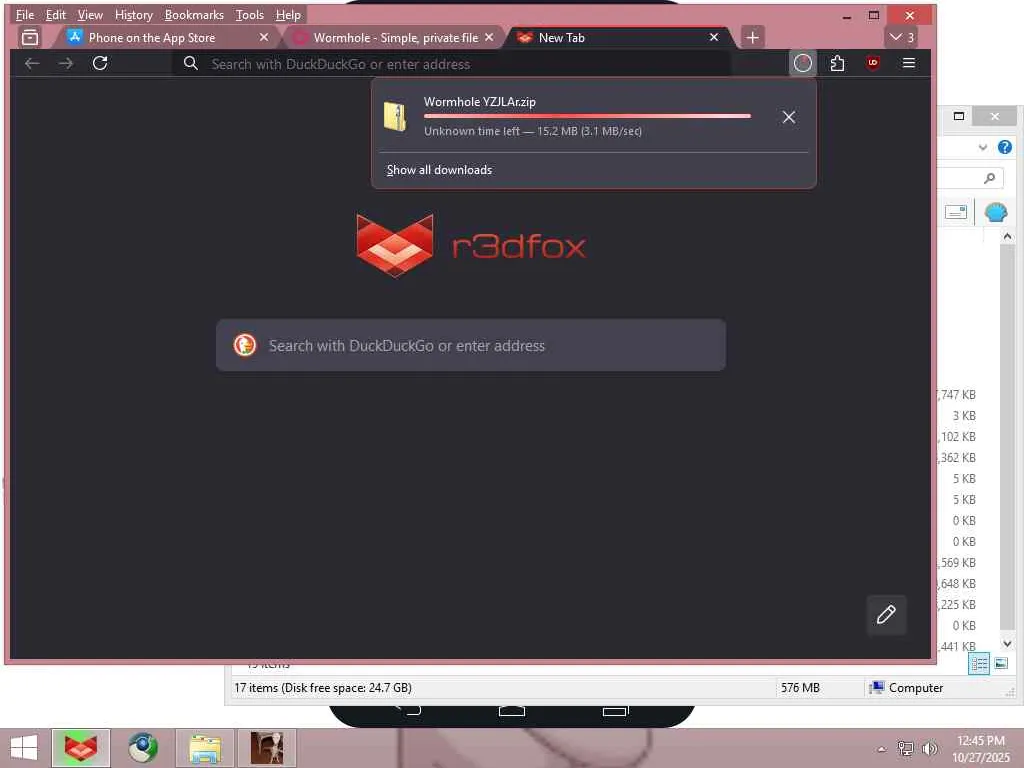Viewport: 1024px width, 768px height.
Task: Go back to previous page
Action: pos(32,63)
